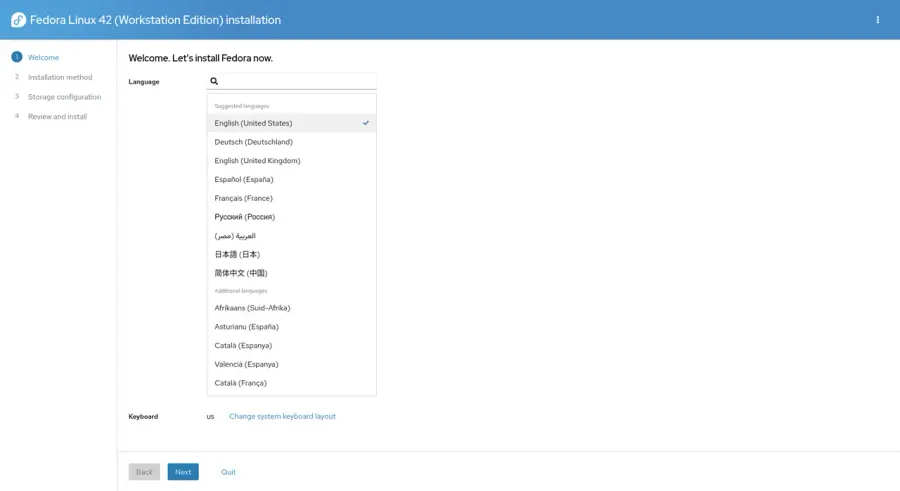Viewport: 900px width, 491px height.
Task: Click the 'us' keyboard value text
Action: pos(210,417)
